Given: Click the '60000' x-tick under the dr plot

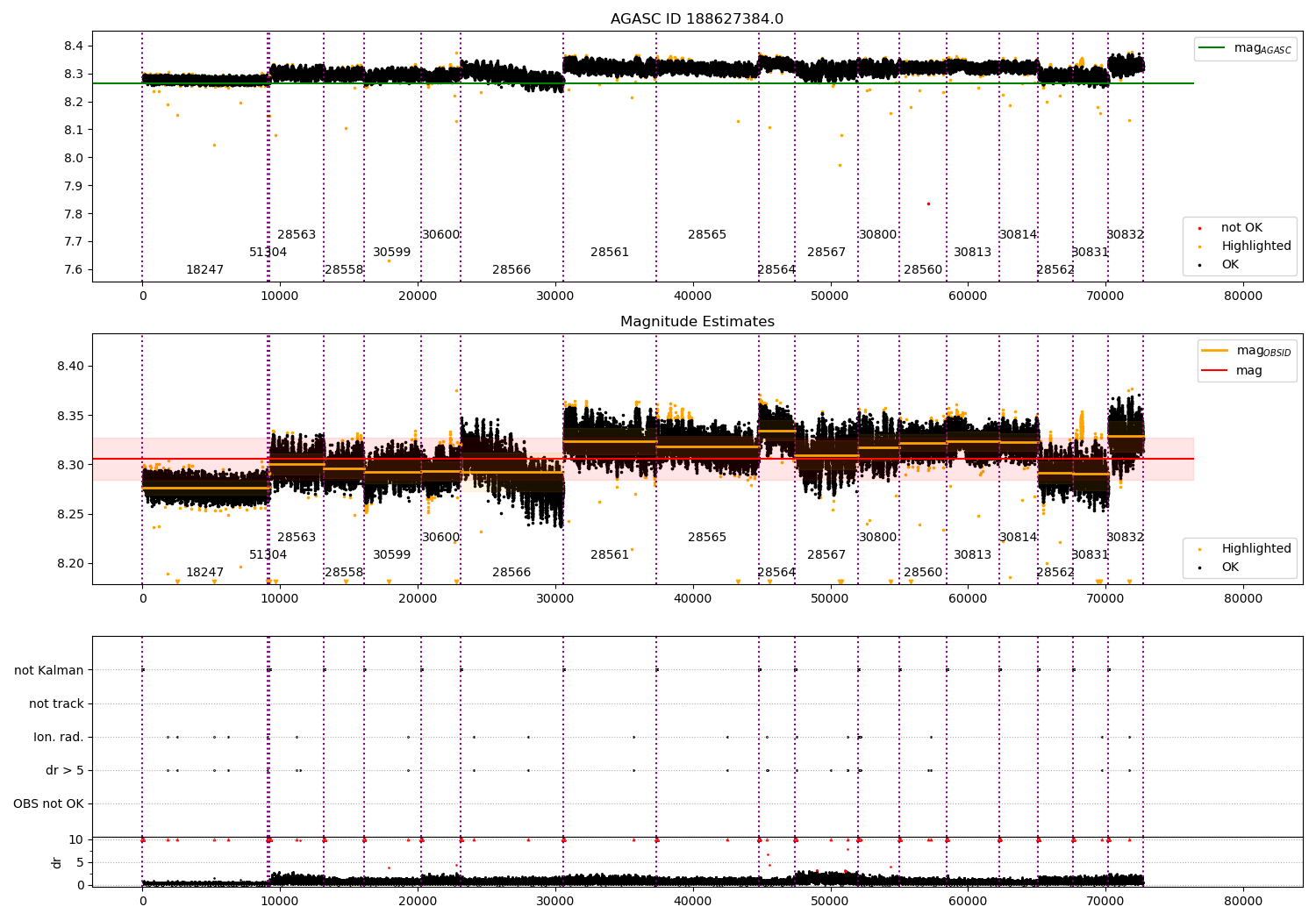Looking at the screenshot, I should click(x=968, y=902).
